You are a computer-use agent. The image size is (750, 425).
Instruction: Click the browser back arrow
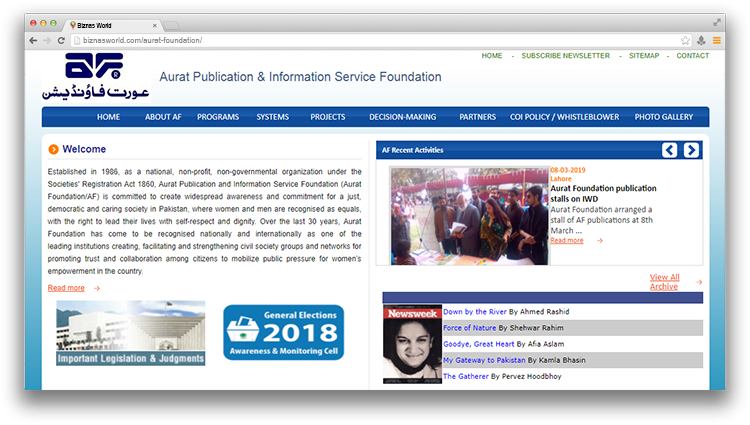(x=33, y=40)
